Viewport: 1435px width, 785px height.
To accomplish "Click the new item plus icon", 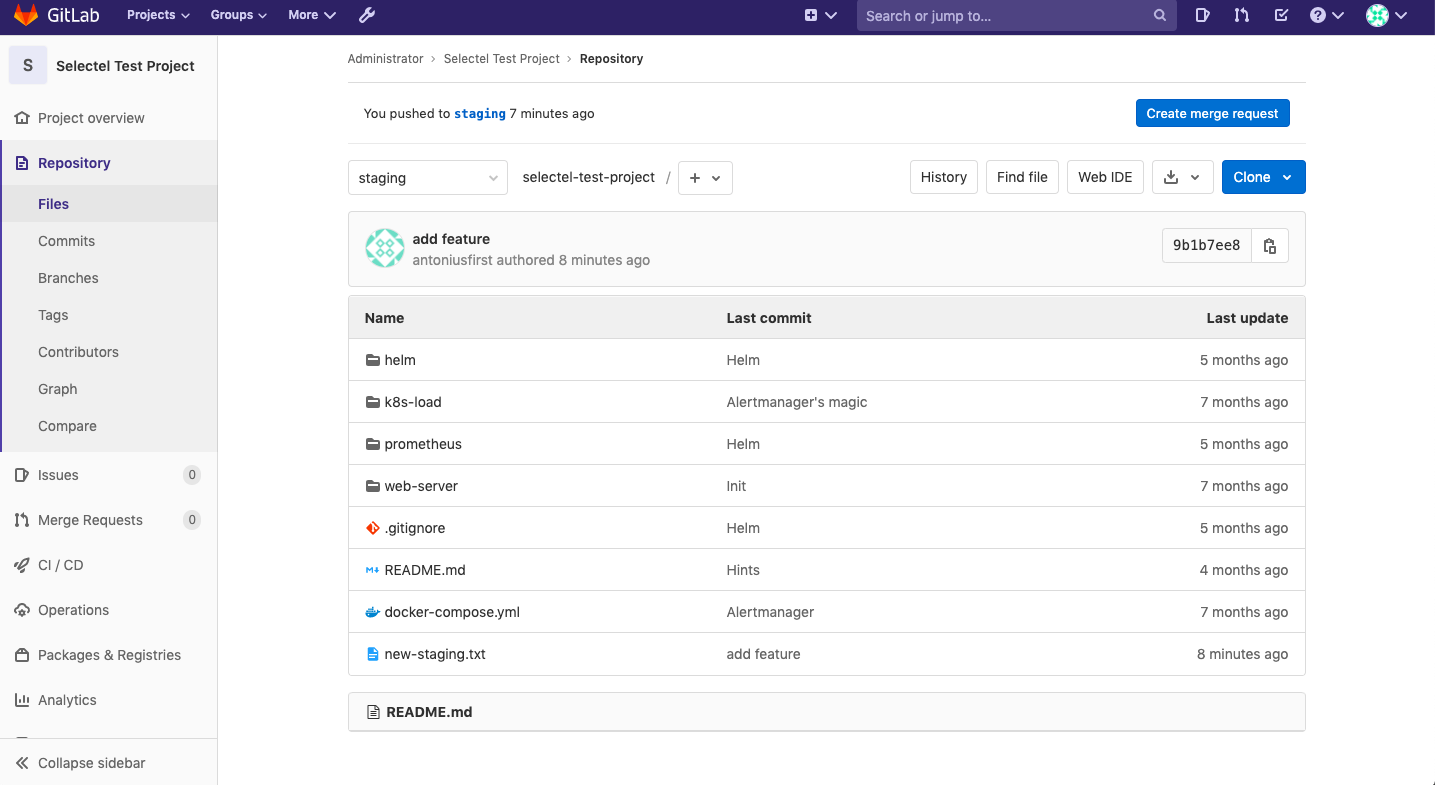I will 811,15.
